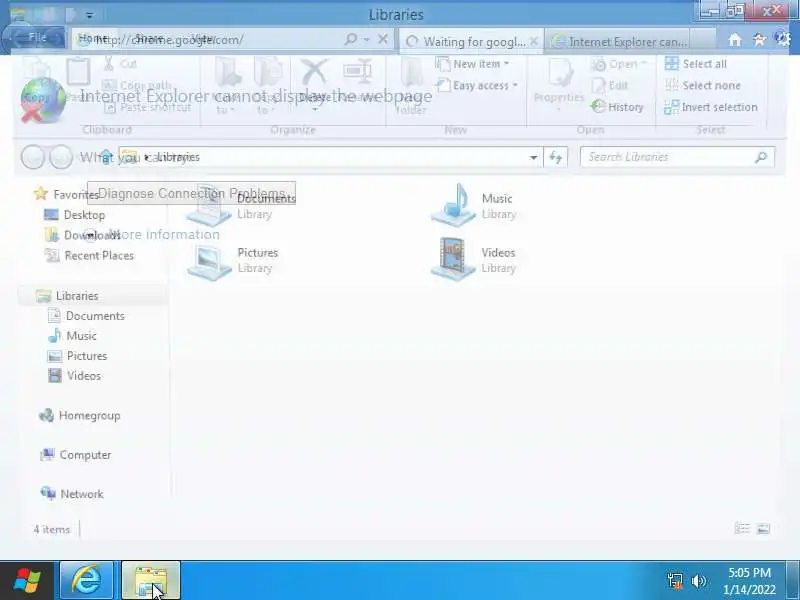Open the New item dropdown
The height and width of the screenshot is (600, 800).
point(473,64)
